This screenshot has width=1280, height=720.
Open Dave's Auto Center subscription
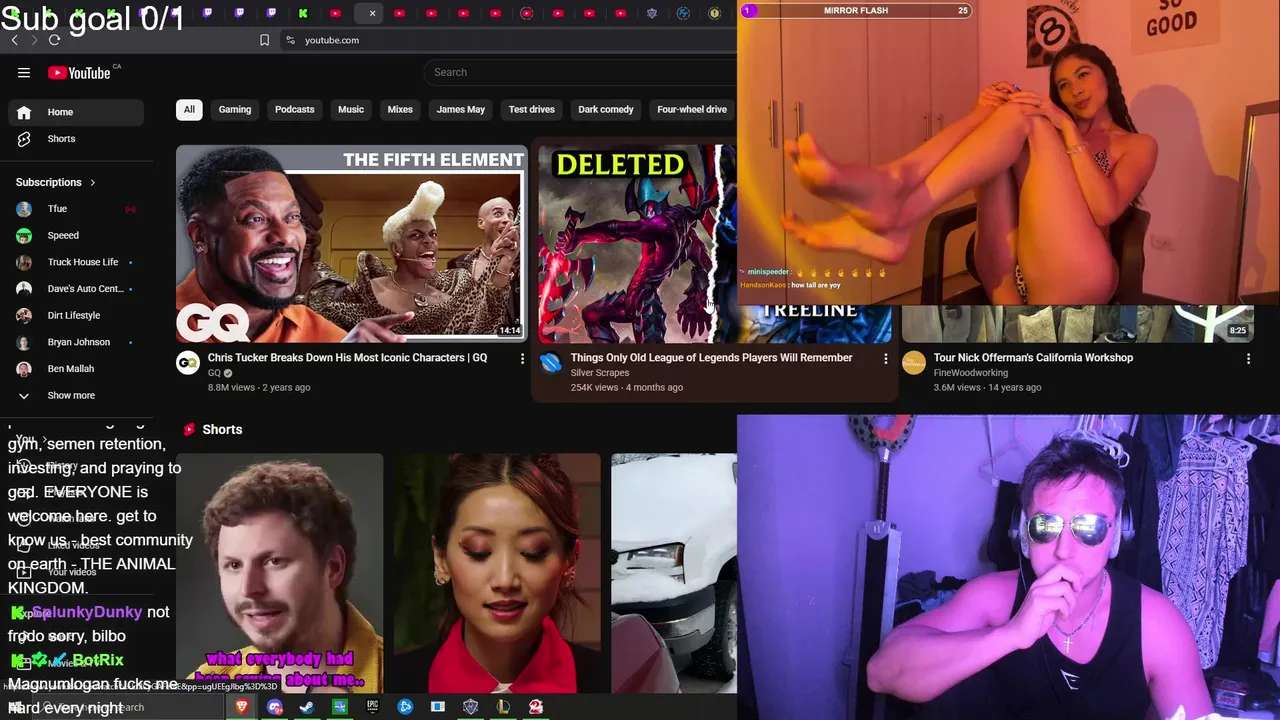(75, 289)
